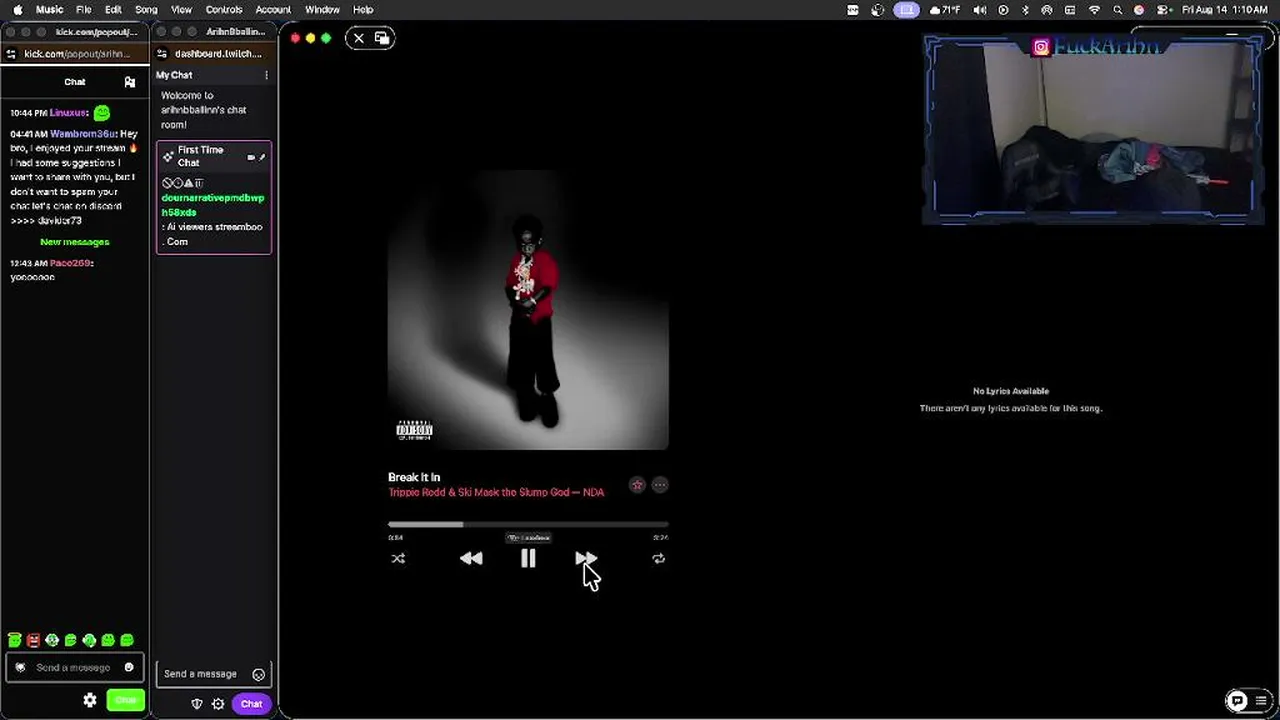Toggle shuffle in the Music player
The width and height of the screenshot is (1280, 720).
coord(398,559)
